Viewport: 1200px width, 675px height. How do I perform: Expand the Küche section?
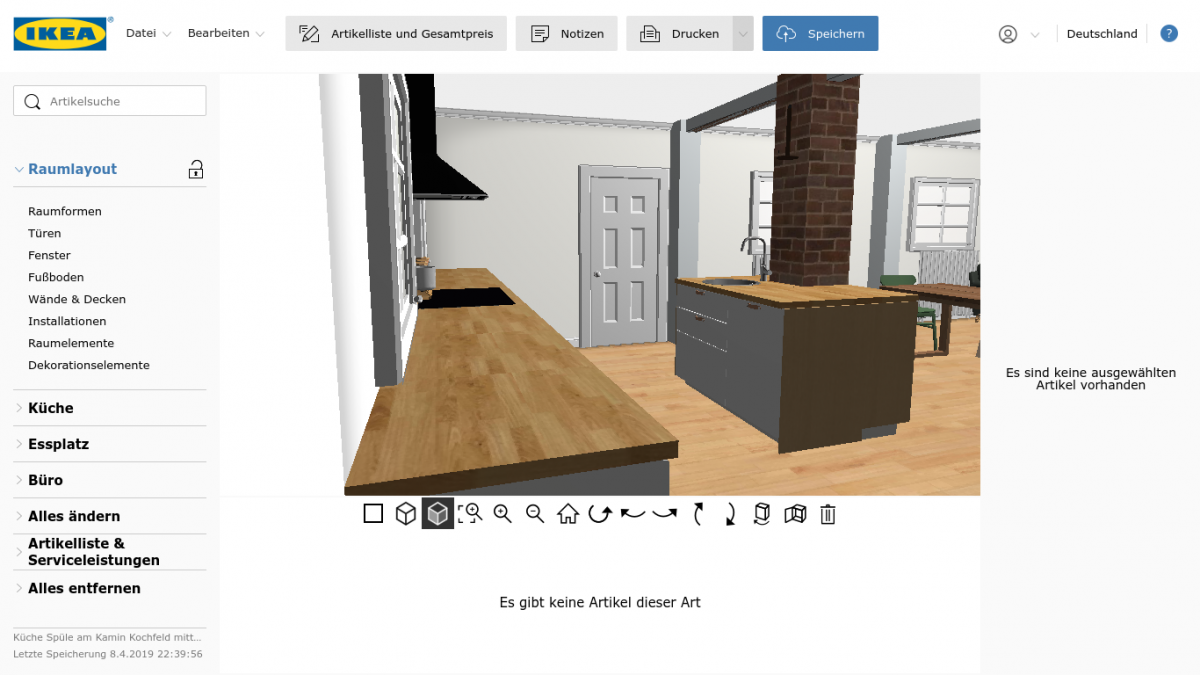coord(50,408)
